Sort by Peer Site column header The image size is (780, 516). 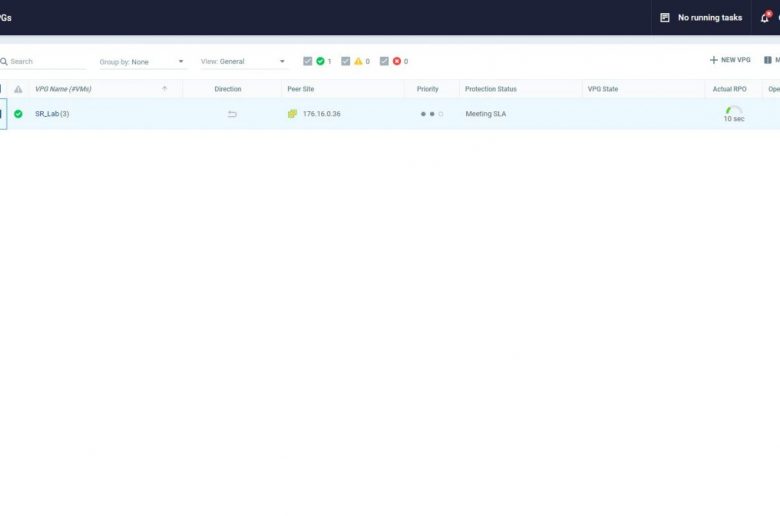coord(301,89)
